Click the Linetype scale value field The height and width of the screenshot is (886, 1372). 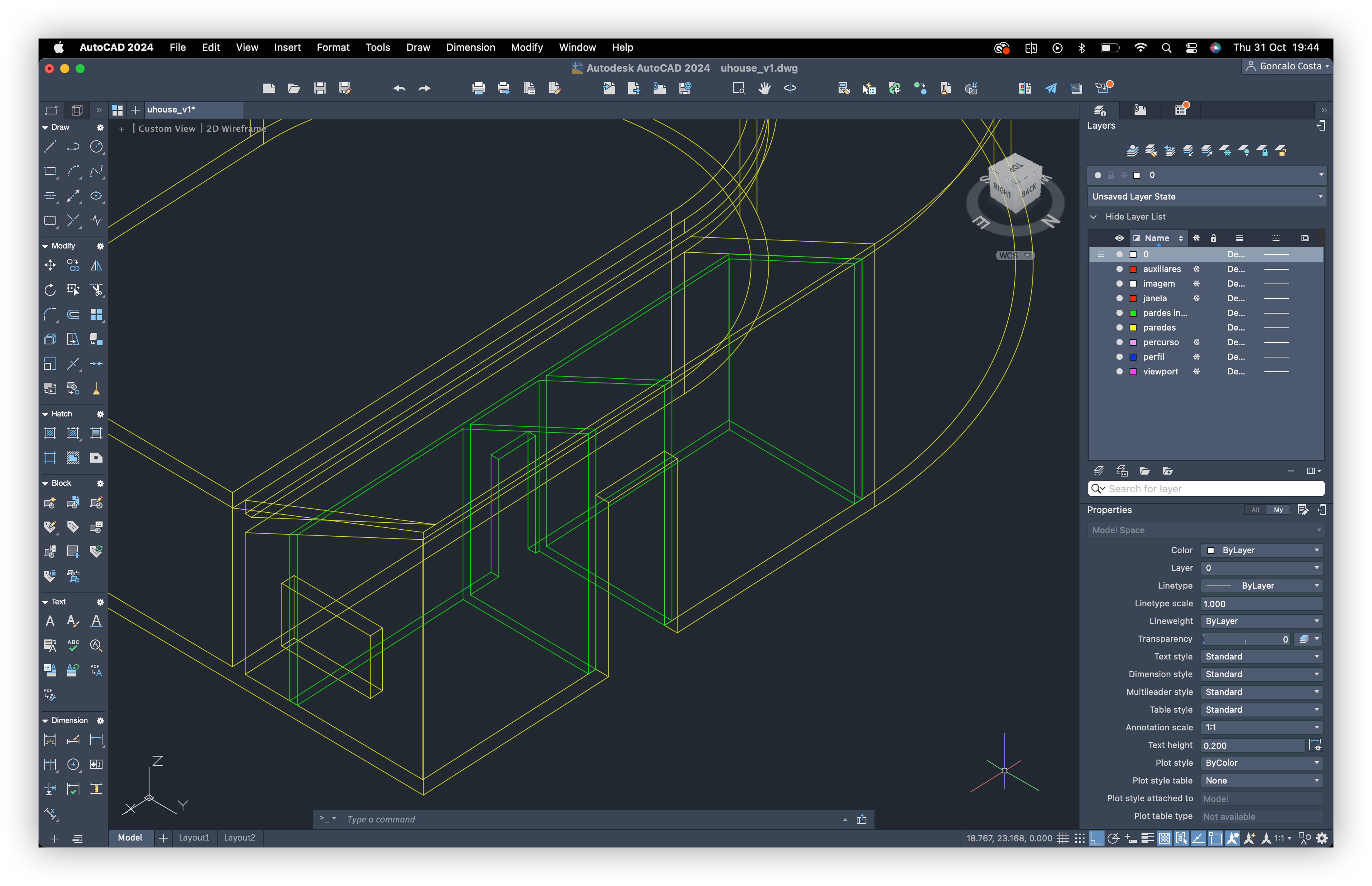tap(1261, 604)
